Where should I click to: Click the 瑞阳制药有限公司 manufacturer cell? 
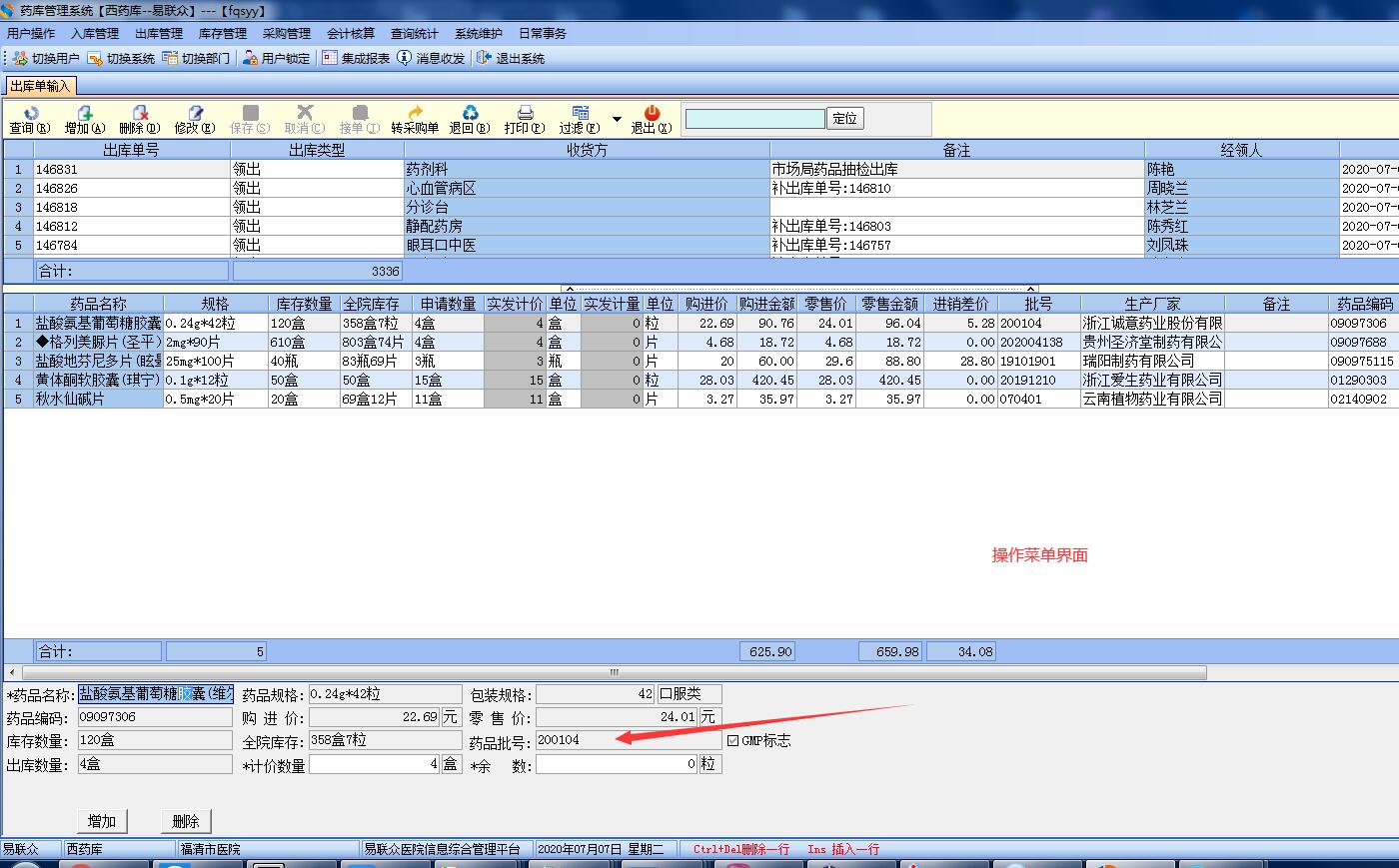tap(1152, 361)
